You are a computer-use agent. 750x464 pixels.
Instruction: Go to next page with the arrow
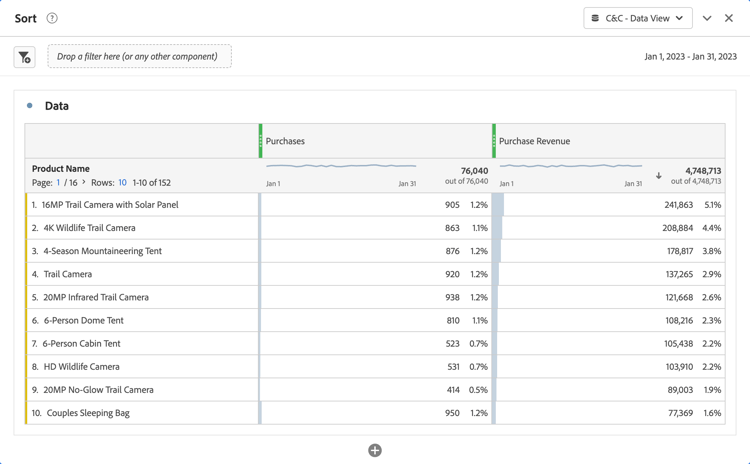click(x=84, y=183)
